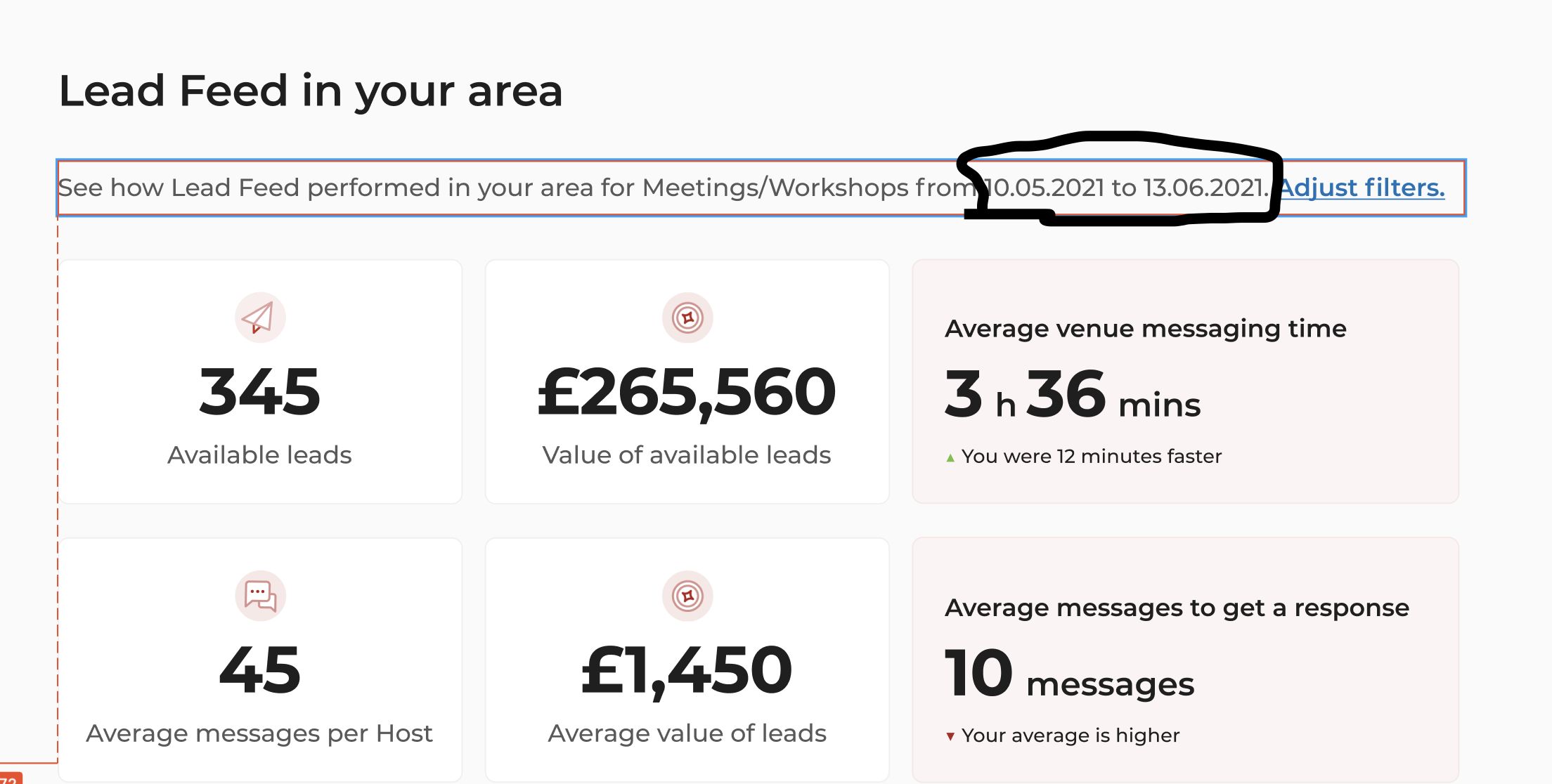Click the £1,450 average value figure
Viewport: 1552px width, 784px height.
[x=687, y=670]
